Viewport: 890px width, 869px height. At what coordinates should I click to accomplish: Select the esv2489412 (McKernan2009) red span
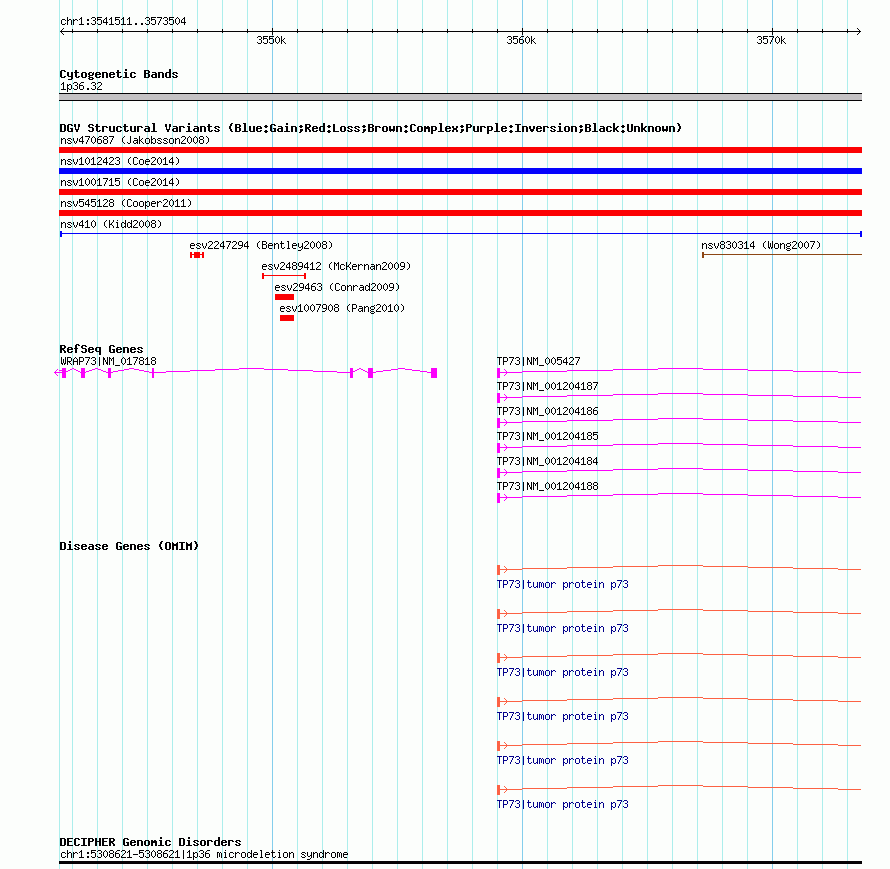(284, 276)
